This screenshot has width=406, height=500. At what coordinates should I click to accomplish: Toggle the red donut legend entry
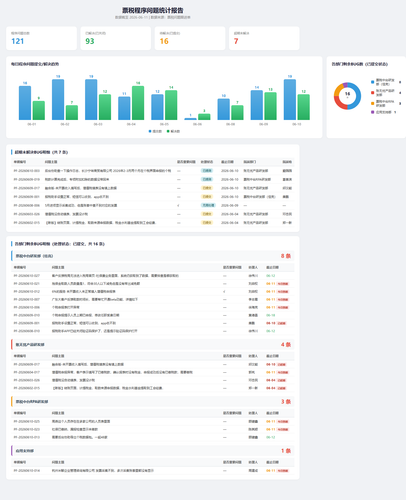[x=386, y=93]
